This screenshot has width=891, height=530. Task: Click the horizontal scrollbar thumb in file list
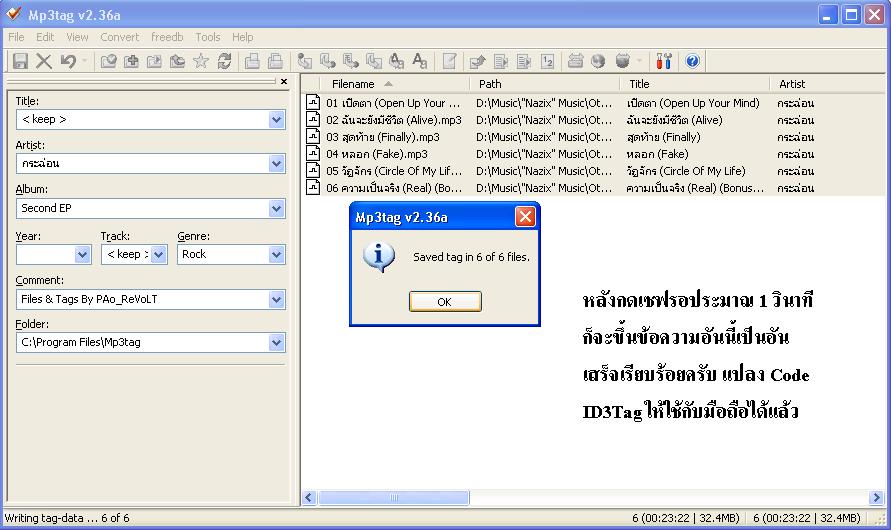click(x=394, y=498)
